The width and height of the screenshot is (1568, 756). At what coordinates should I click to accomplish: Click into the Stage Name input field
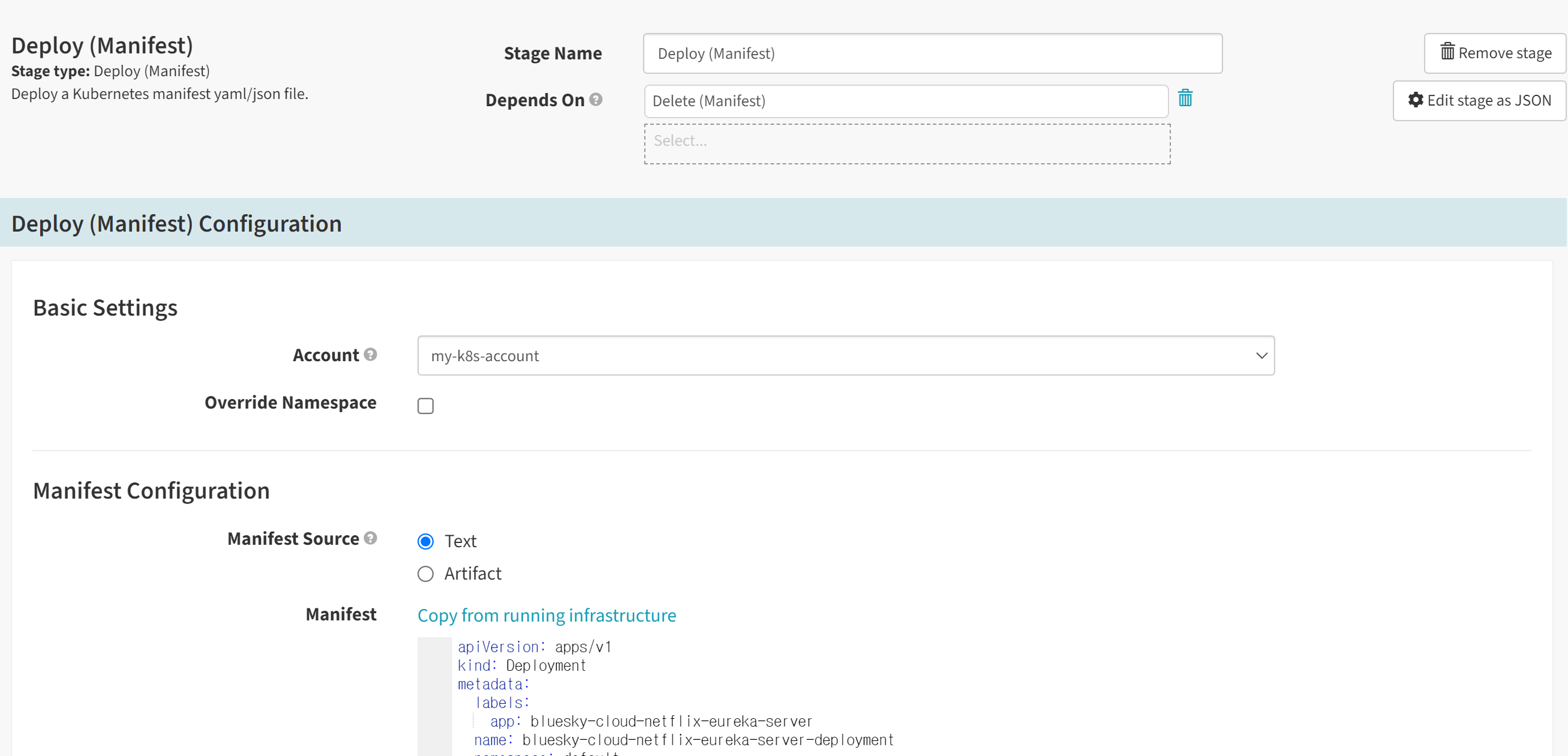[x=932, y=53]
